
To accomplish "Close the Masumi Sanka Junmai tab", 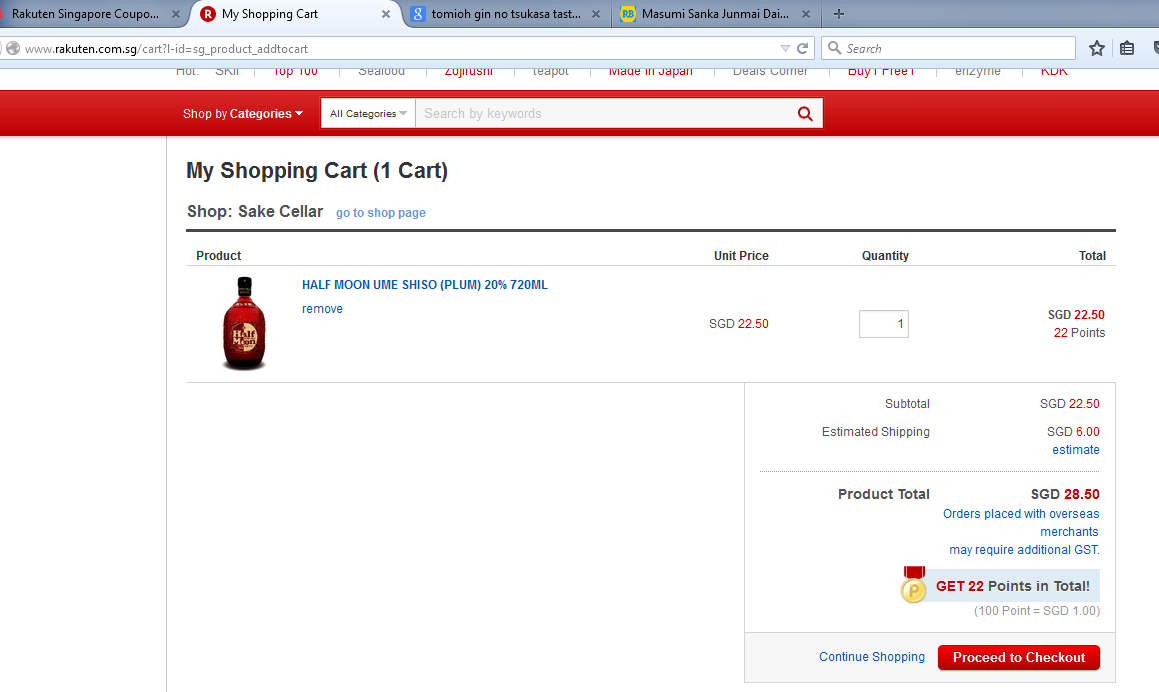I will 806,14.
